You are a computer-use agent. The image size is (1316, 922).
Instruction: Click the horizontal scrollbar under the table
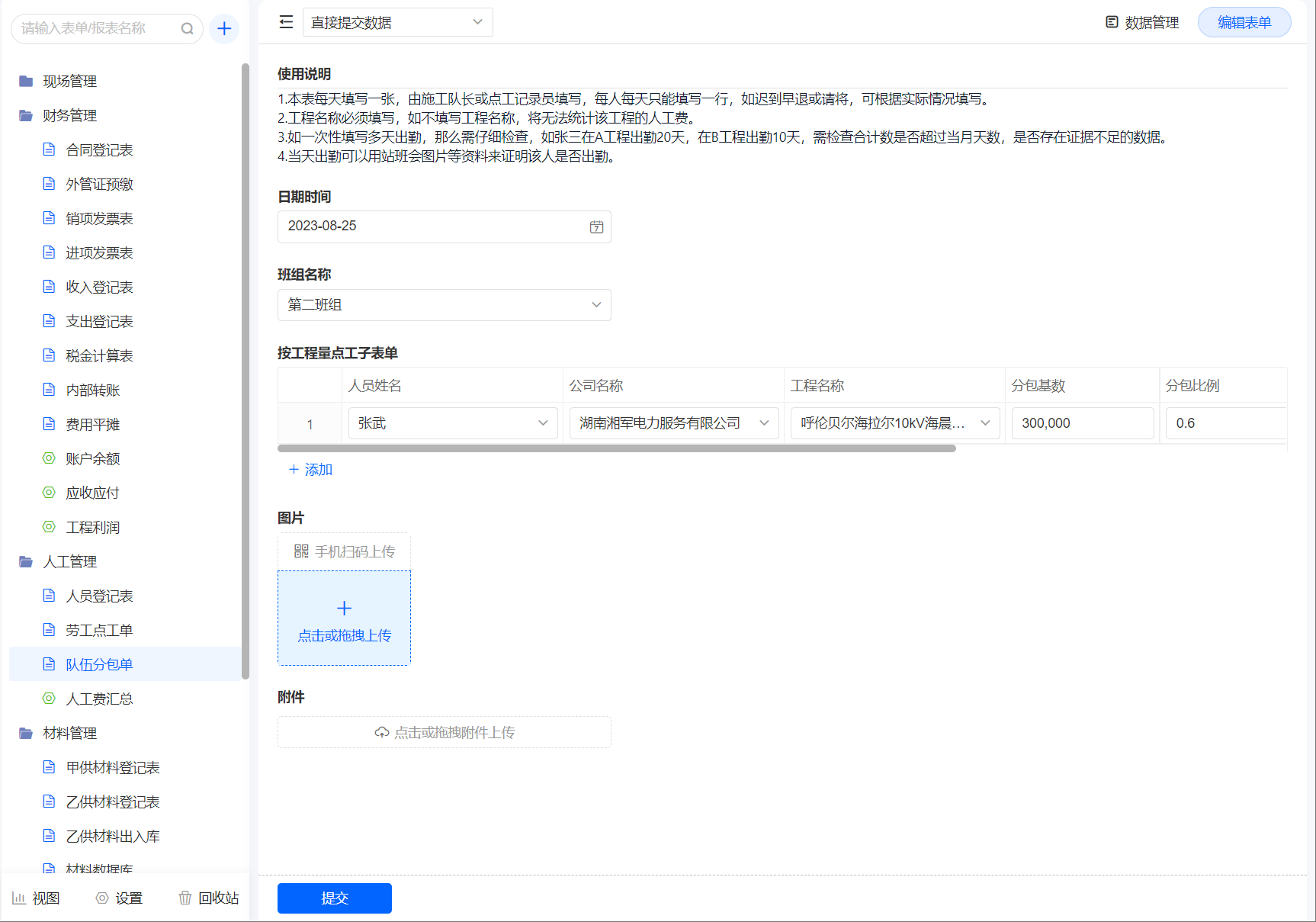tap(616, 448)
